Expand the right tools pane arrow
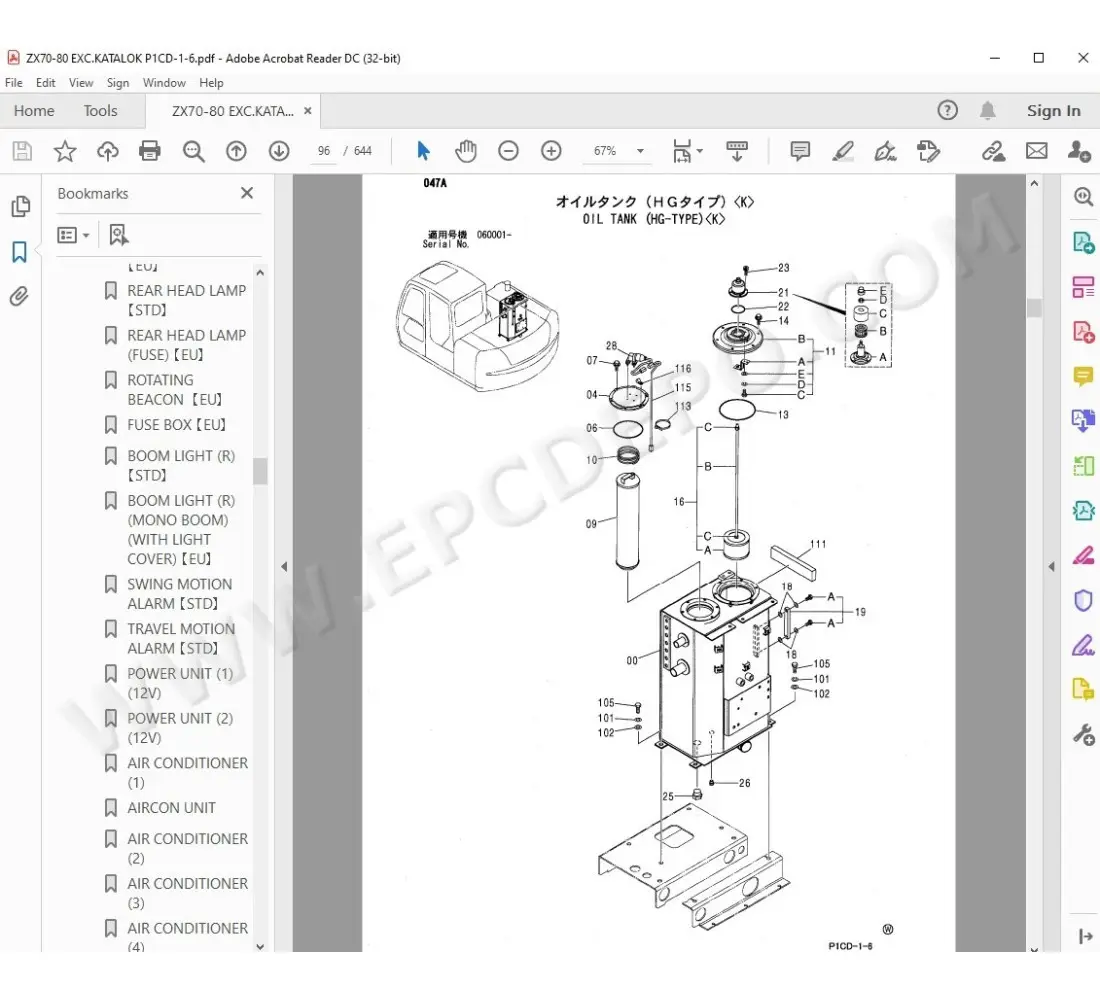Screen dimensions: 1100x1000 click(1051, 566)
